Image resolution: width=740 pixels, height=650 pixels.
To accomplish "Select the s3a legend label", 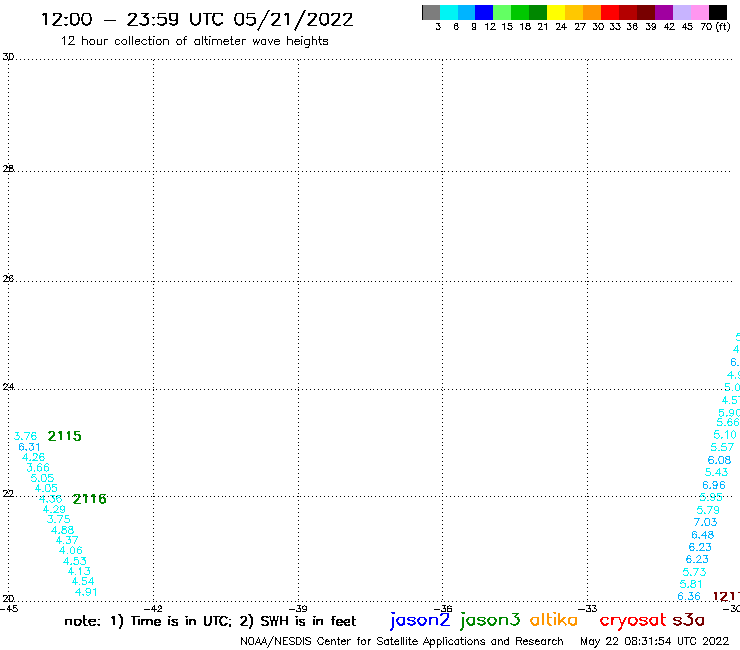I will 688,620.
